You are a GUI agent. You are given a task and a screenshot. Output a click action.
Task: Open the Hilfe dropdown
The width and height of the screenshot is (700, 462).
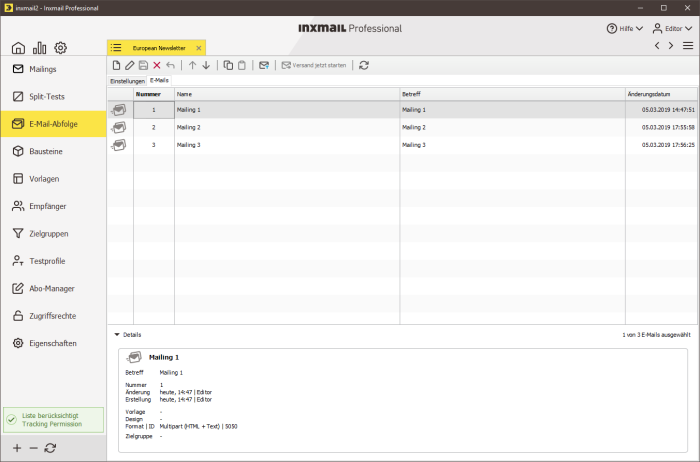click(x=625, y=29)
